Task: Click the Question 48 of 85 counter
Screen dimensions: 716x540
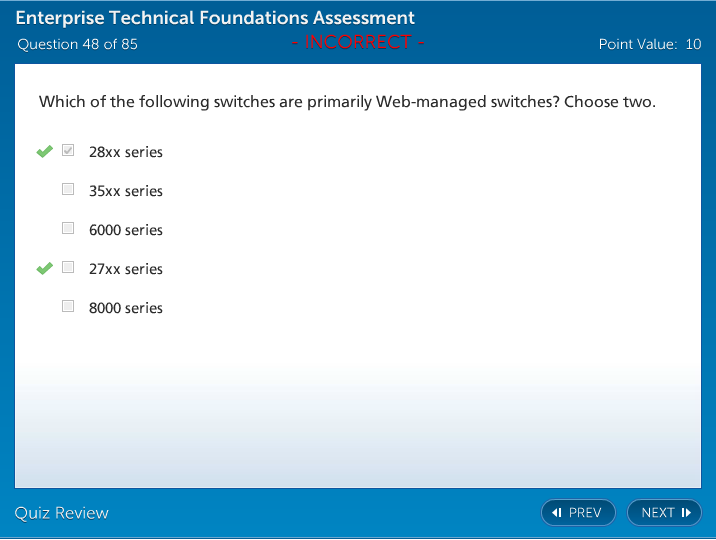Action: click(78, 44)
